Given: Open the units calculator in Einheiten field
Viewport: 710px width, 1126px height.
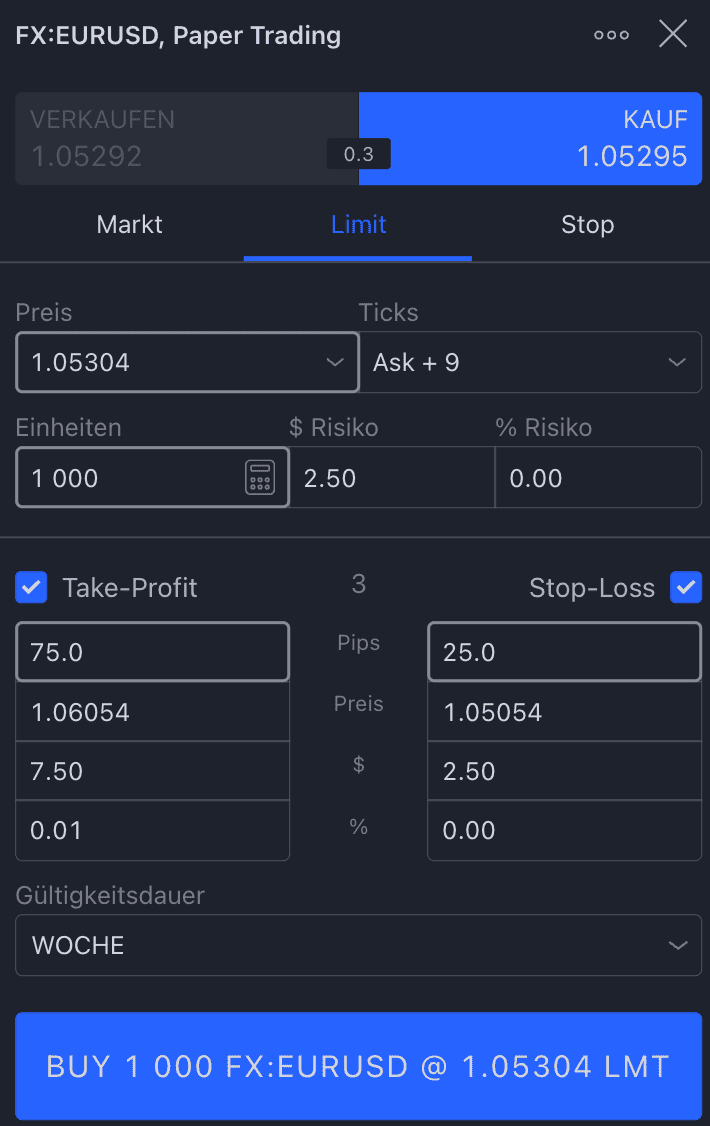Looking at the screenshot, I should pos(261,478).
